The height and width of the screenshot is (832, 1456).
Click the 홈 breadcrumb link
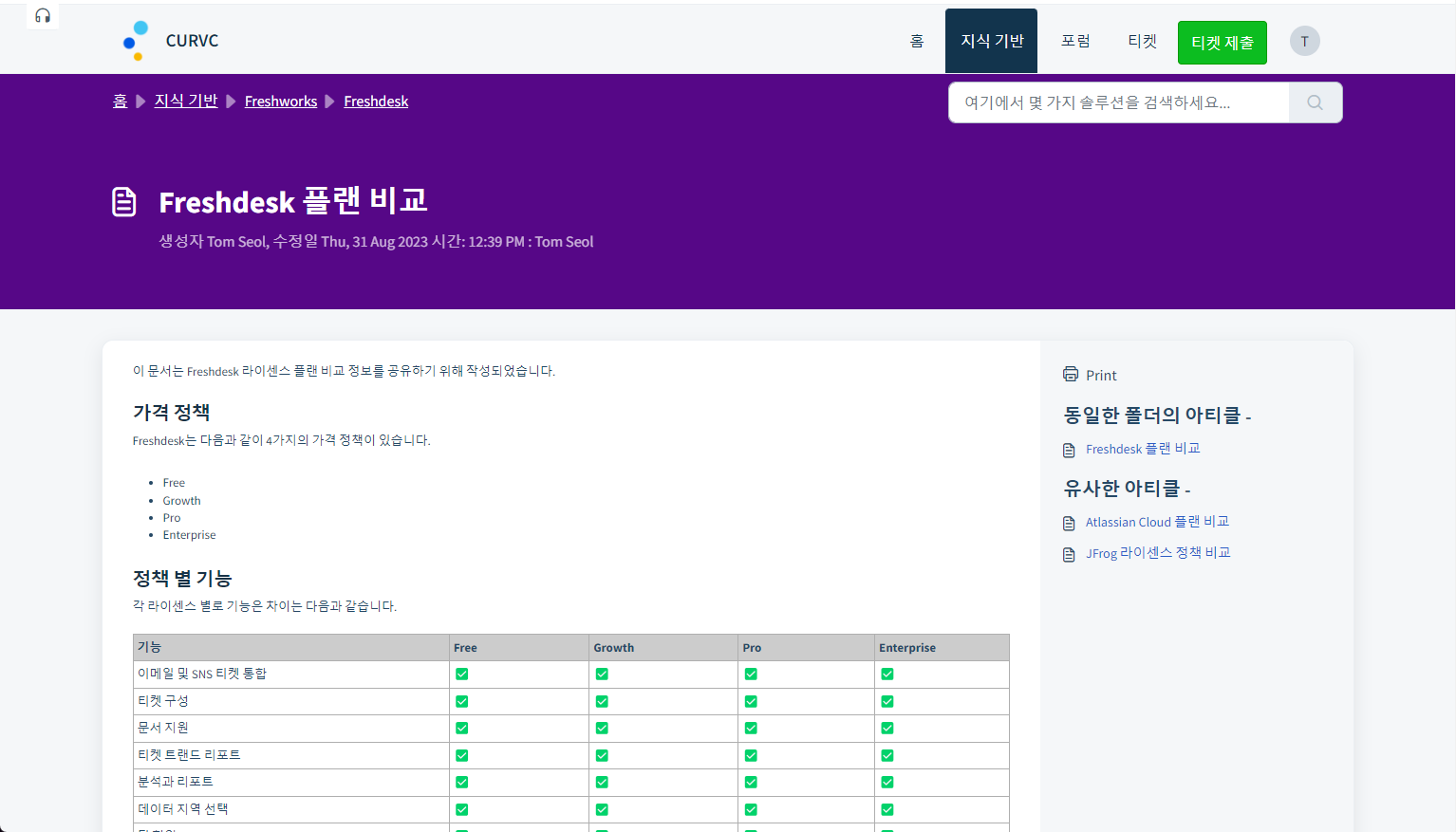pos(120,101)
